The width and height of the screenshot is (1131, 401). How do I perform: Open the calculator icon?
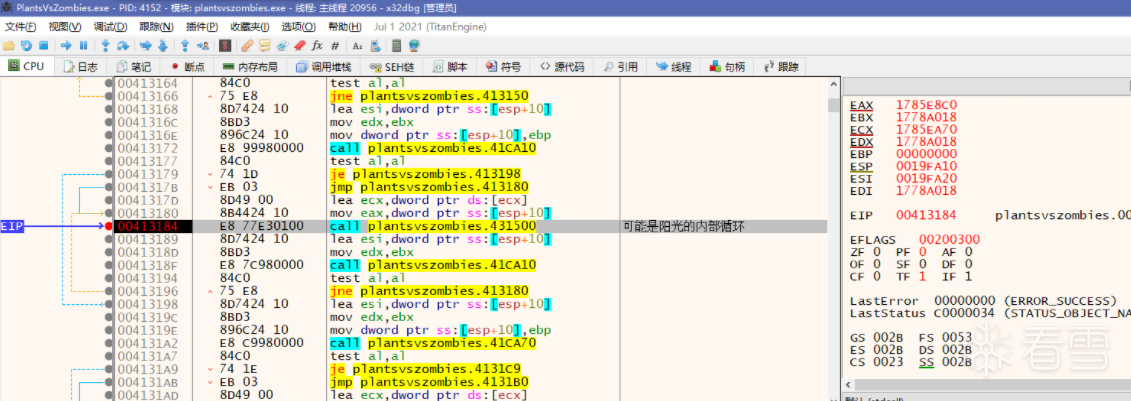396,45
